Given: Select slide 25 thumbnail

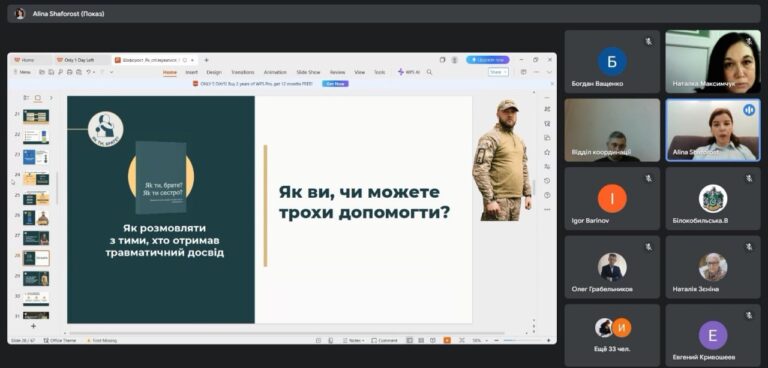Looking at the screenshot, I should [36, 198].
